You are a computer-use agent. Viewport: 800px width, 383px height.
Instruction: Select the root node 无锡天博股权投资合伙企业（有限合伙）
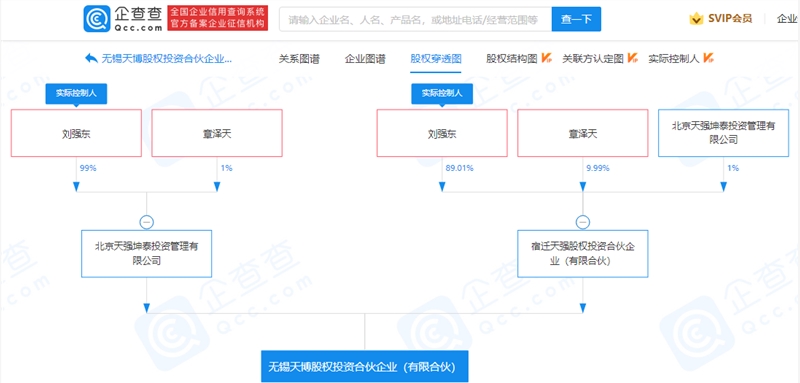[365, 367]
